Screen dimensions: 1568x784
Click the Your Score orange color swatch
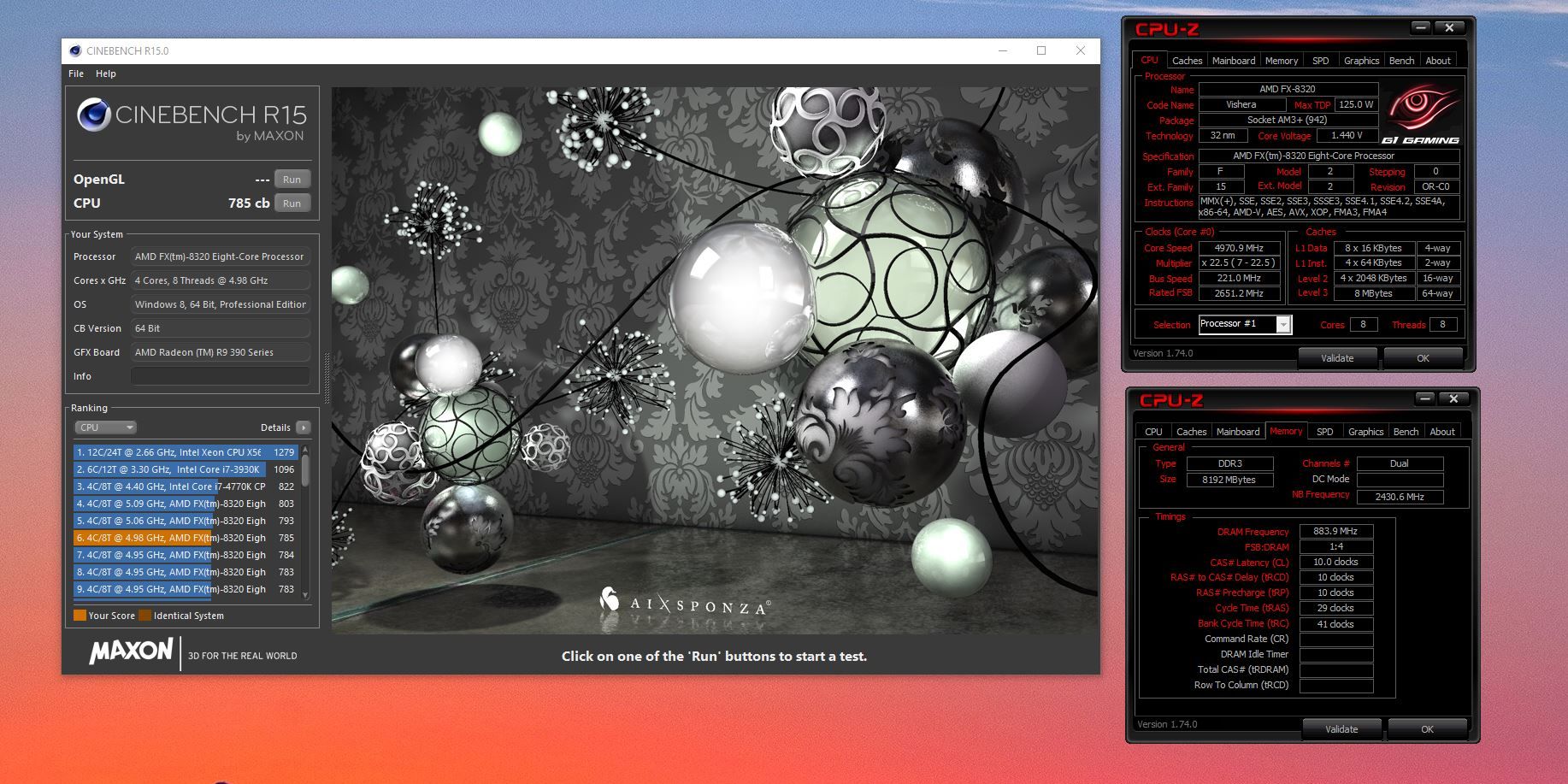point(80,615)
